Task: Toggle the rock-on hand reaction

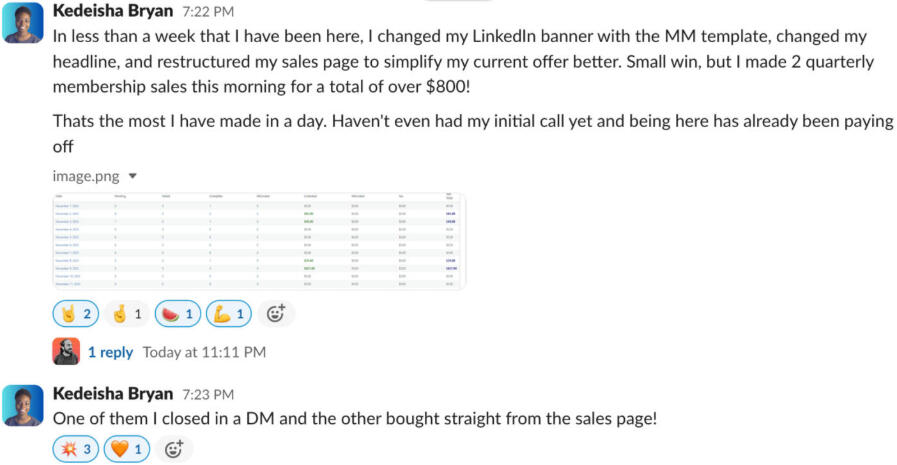Action: click(x=75, y=314)
